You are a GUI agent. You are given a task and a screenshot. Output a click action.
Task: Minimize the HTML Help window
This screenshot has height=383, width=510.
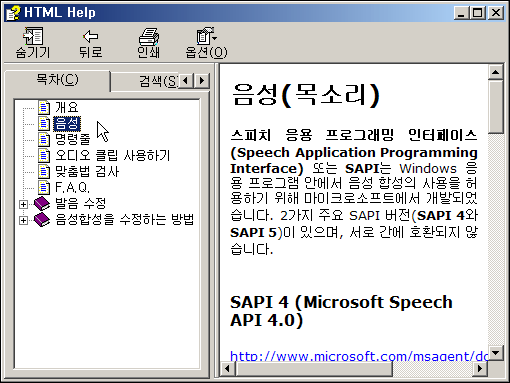click(x=461, y=13)
